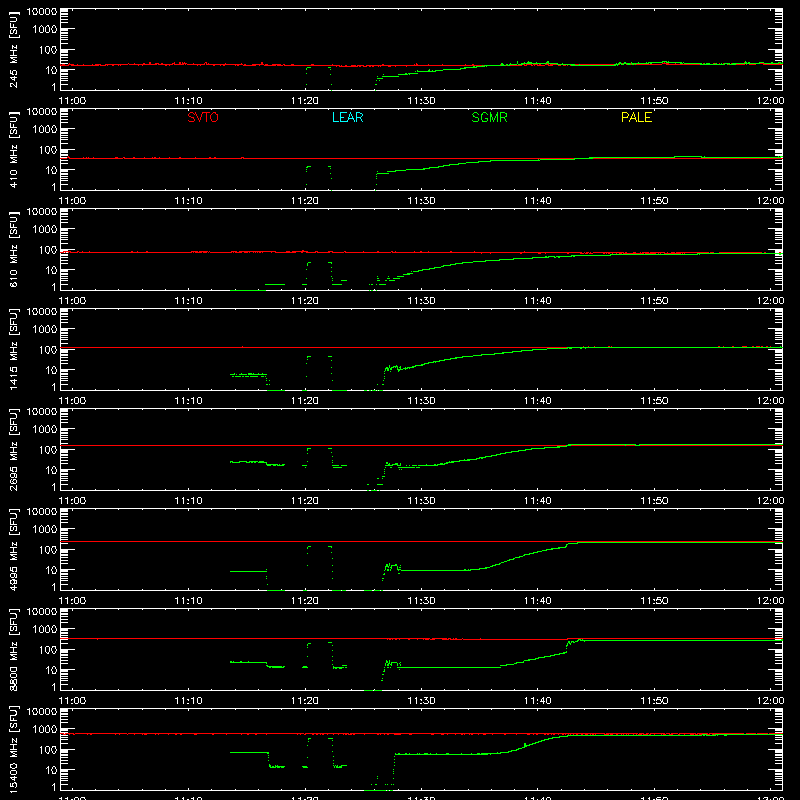800x800 pixels.
Task: Select the 1415 MHz [SFU] axis label
Action: pos(14,350)
